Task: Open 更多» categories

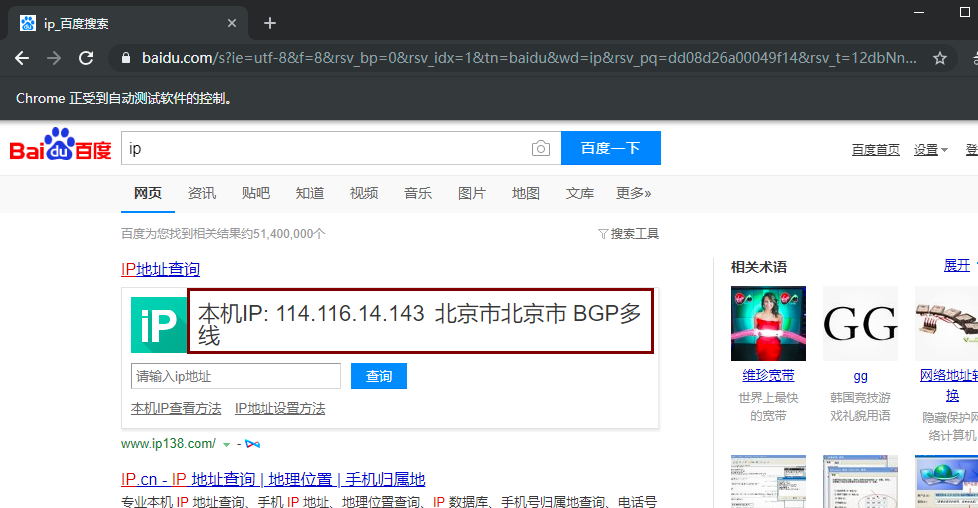Action: pos(634,193)
